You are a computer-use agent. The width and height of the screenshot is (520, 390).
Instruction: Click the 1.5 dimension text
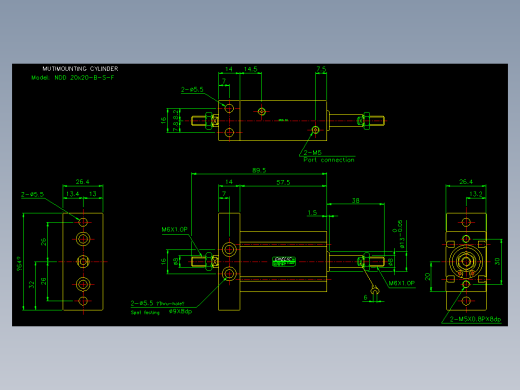click(x=312, y=213)
